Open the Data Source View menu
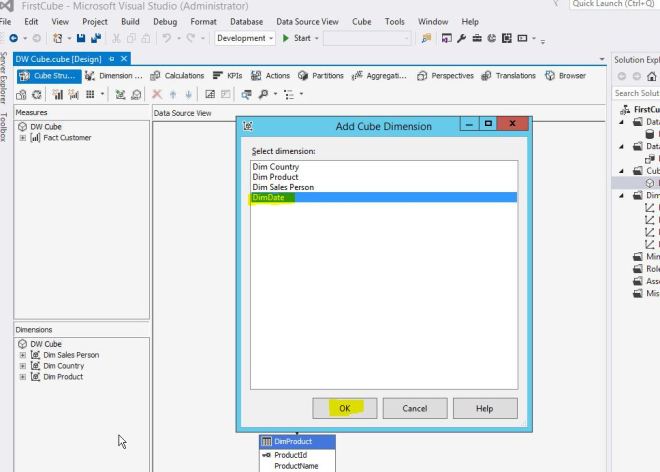 307,21
